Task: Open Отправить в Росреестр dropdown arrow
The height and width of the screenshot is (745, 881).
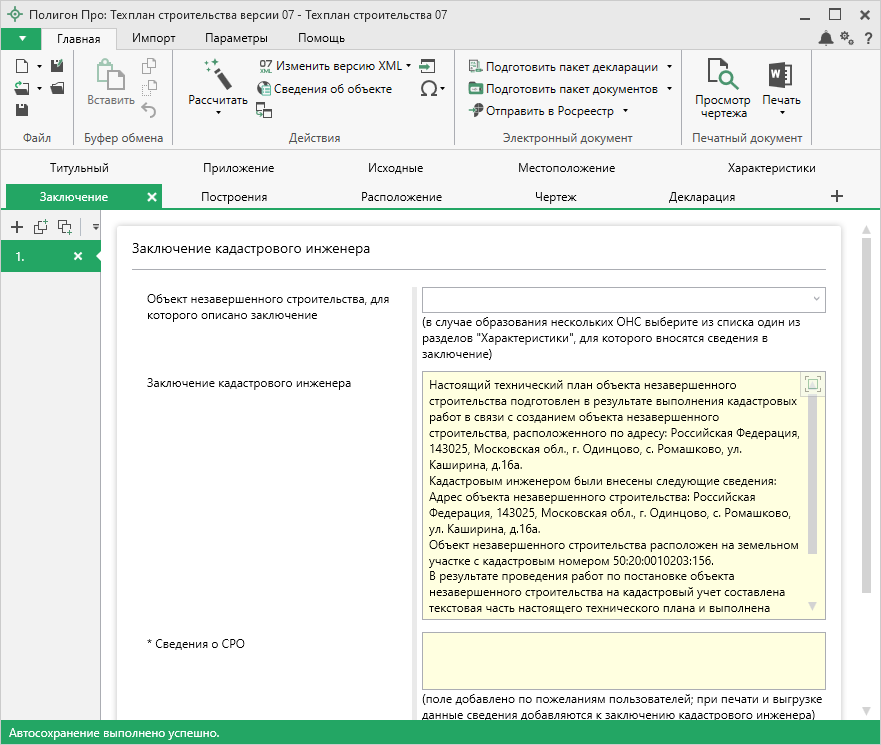Action: pyautogui.click(x=625, y=111)
